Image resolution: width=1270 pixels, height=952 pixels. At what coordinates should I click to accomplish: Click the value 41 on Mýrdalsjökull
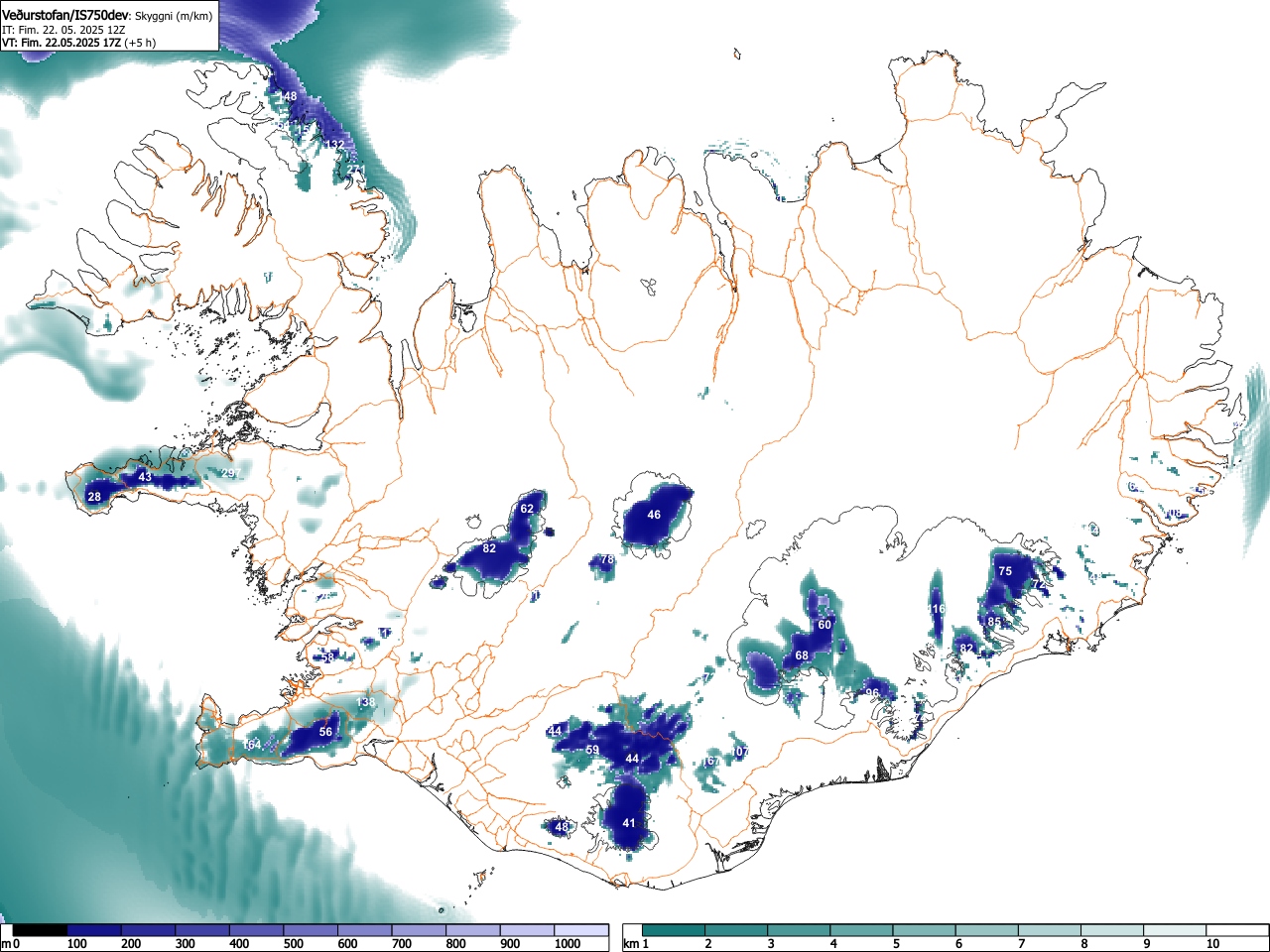point(629,823)
